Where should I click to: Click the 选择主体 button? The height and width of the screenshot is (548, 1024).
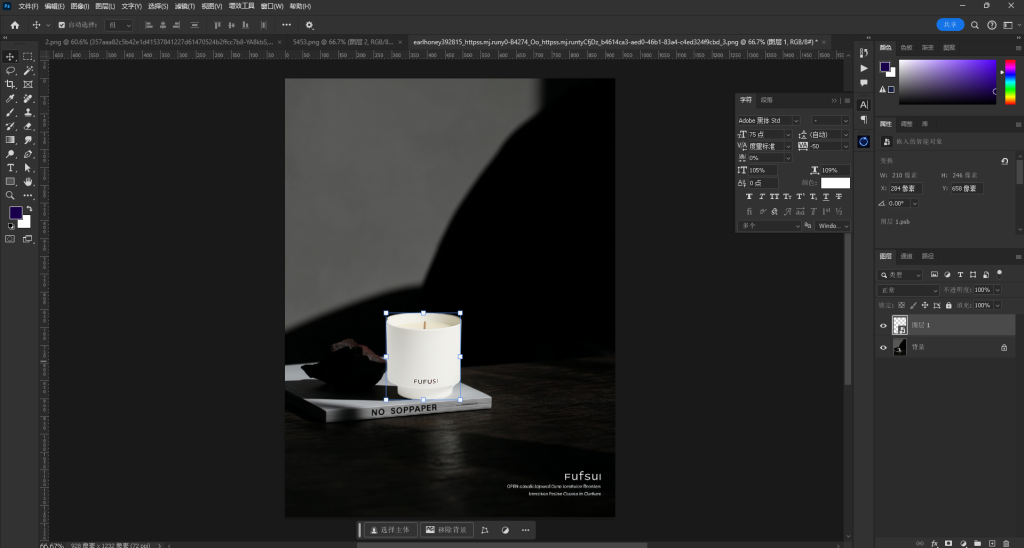pyautogui.click(x=391, y=530)
